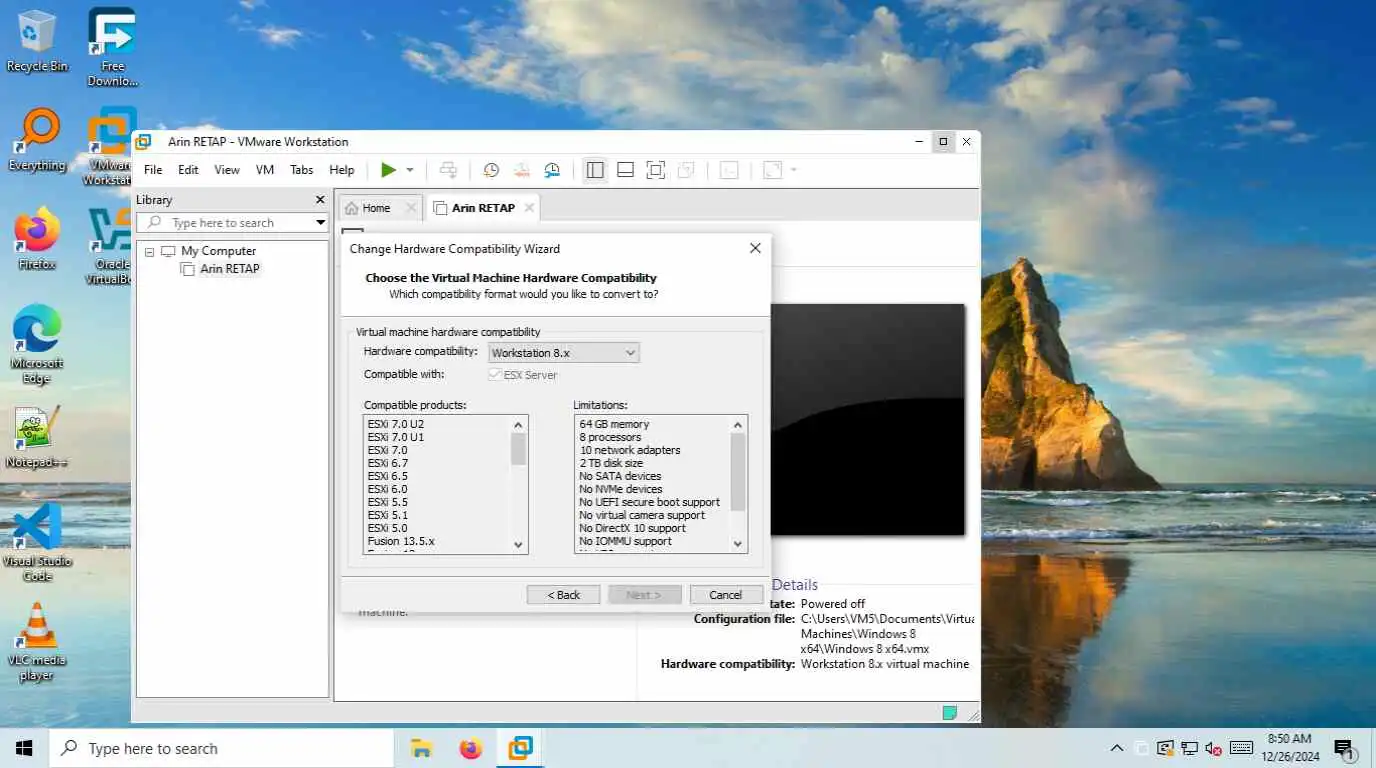Close the Home tab

410,208
